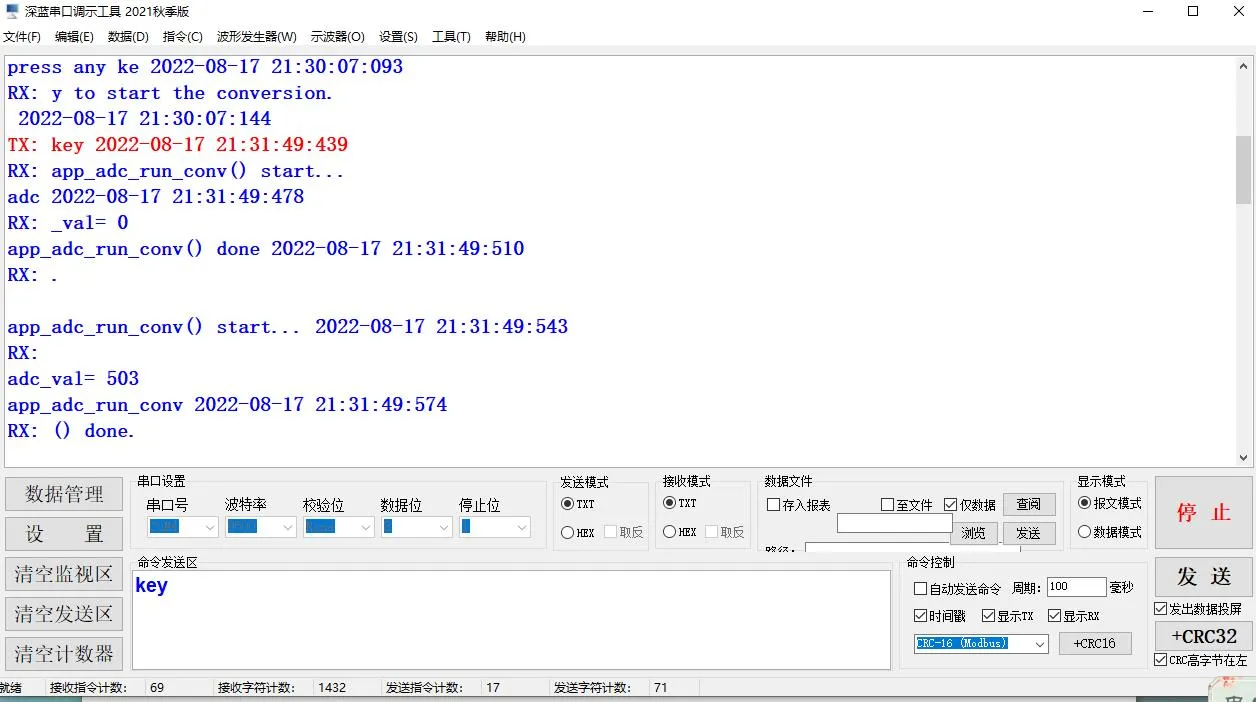Click the monitor scrollbar down arrow
The width and height of the screenshot is (1256, 702).
click(x=1244, y=458)
